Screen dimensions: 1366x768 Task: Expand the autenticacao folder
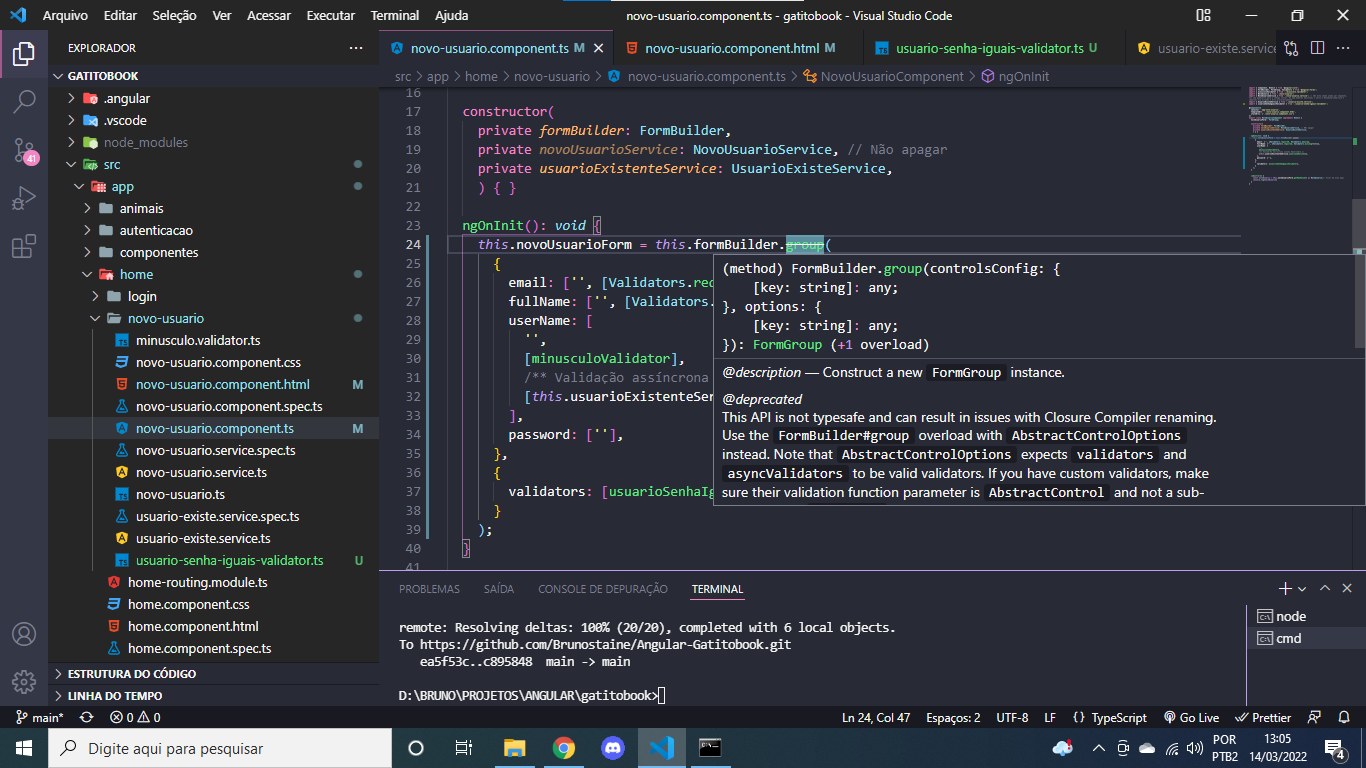pos(213,230)
